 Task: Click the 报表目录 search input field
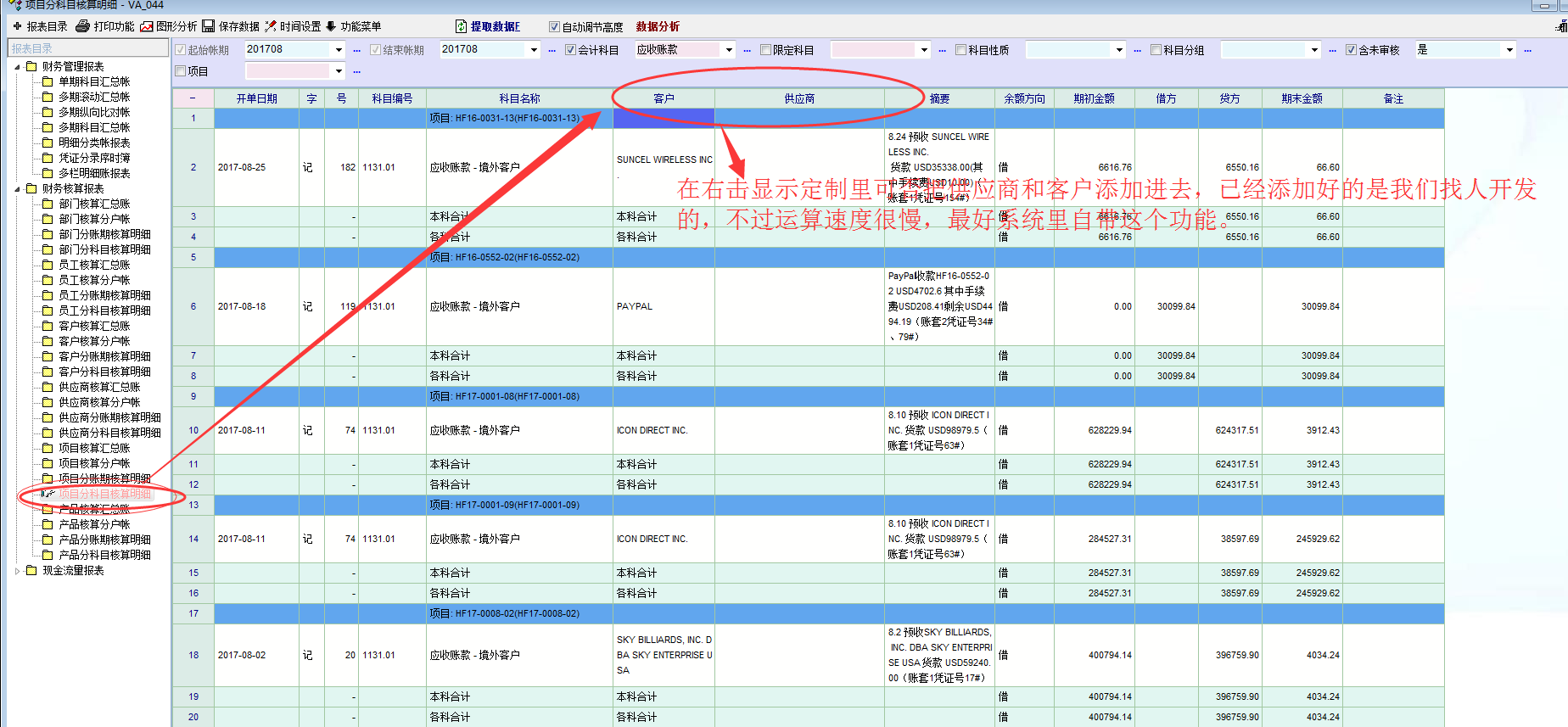[x=88, y=48]
